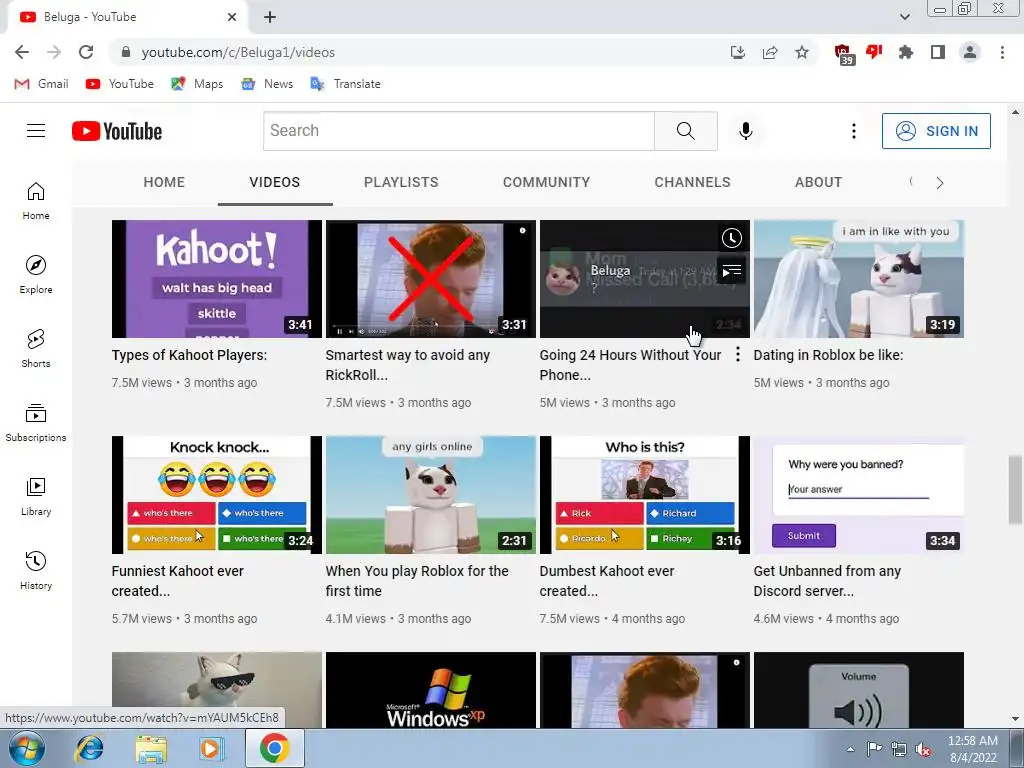
Task: Open Types of Kahoot Players thumbnail
Action: coord(217,279)
